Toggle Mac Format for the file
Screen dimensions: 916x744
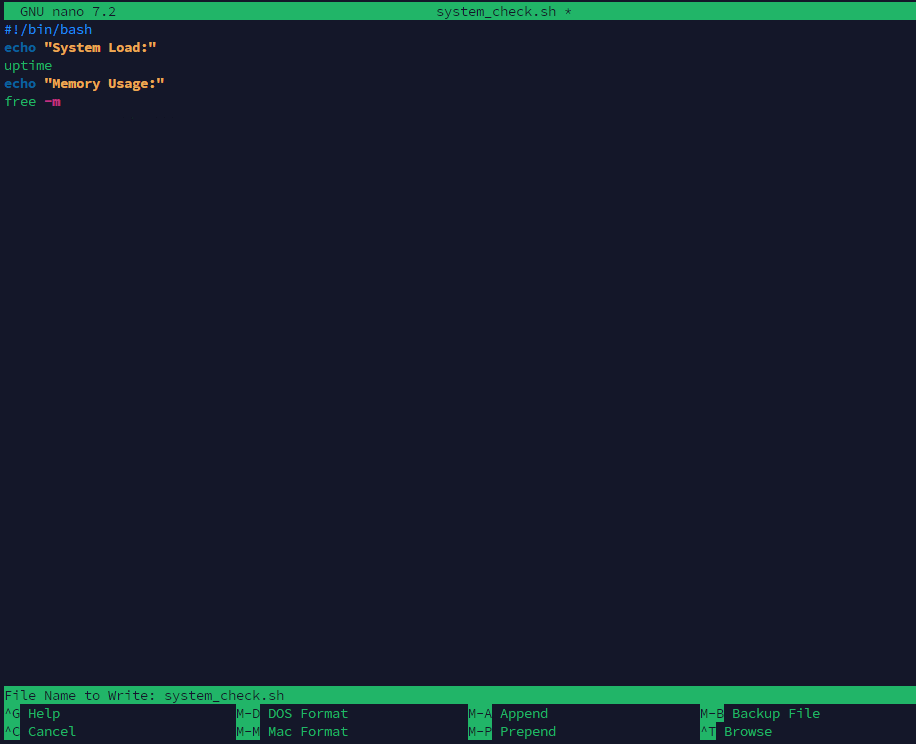pyautogui.click(x=307, y=731)
